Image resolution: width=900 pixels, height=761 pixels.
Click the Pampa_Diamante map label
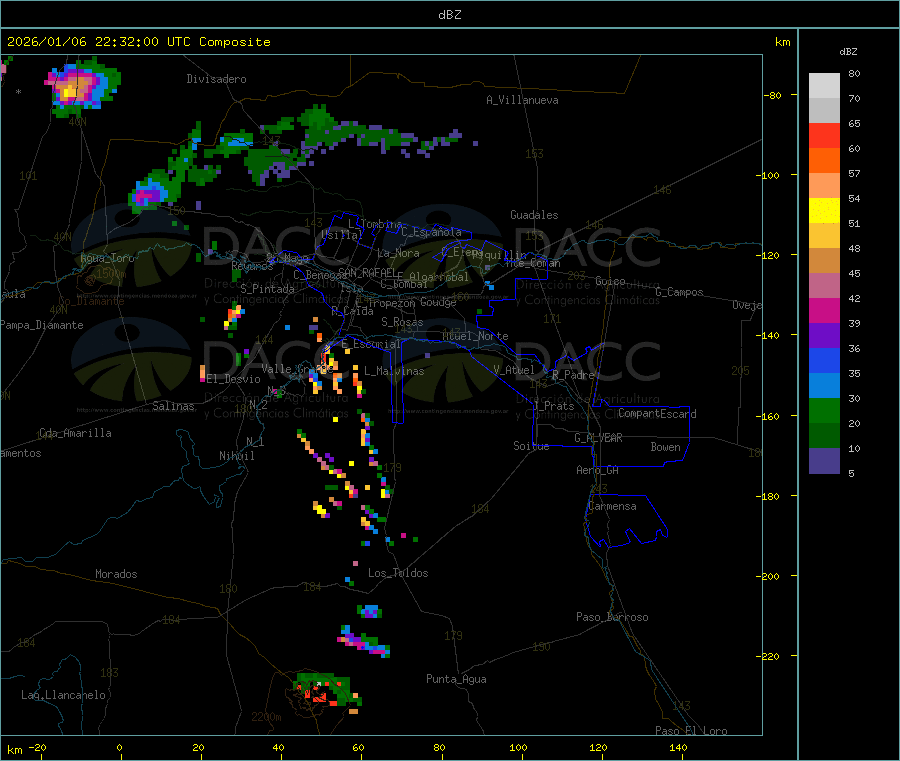42,325
